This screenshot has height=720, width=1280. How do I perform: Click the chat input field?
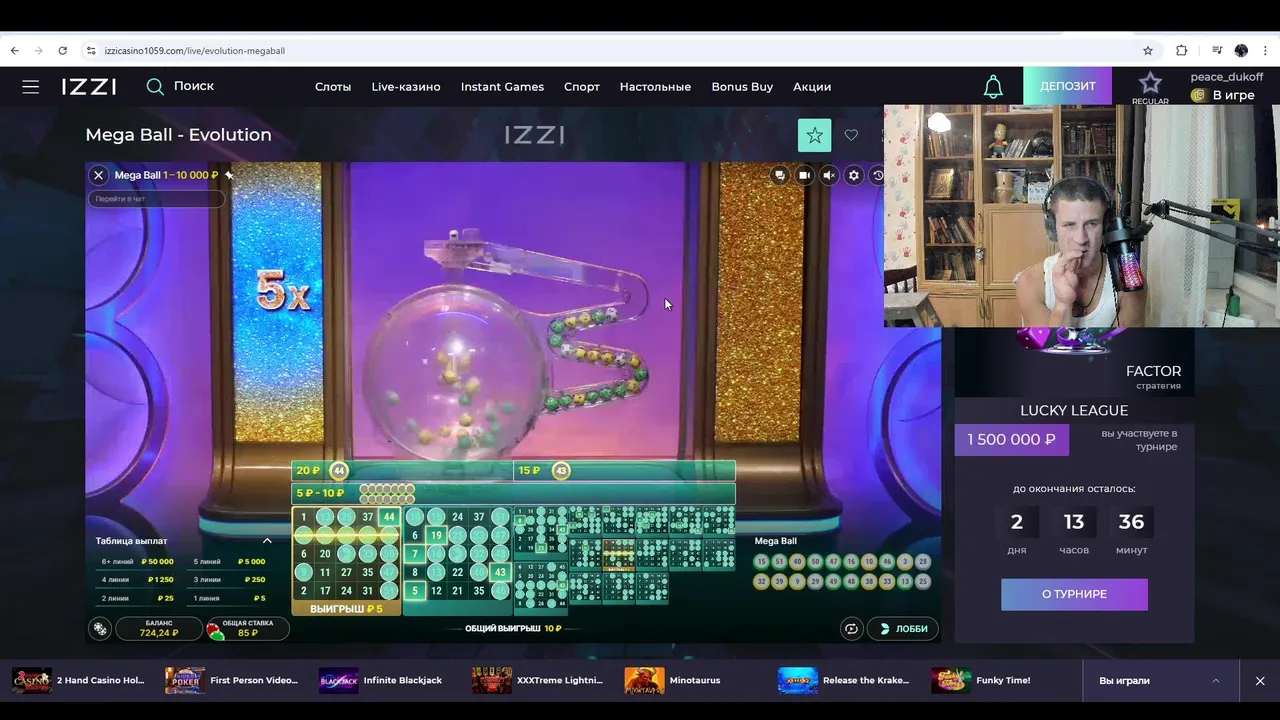[157, 199]
